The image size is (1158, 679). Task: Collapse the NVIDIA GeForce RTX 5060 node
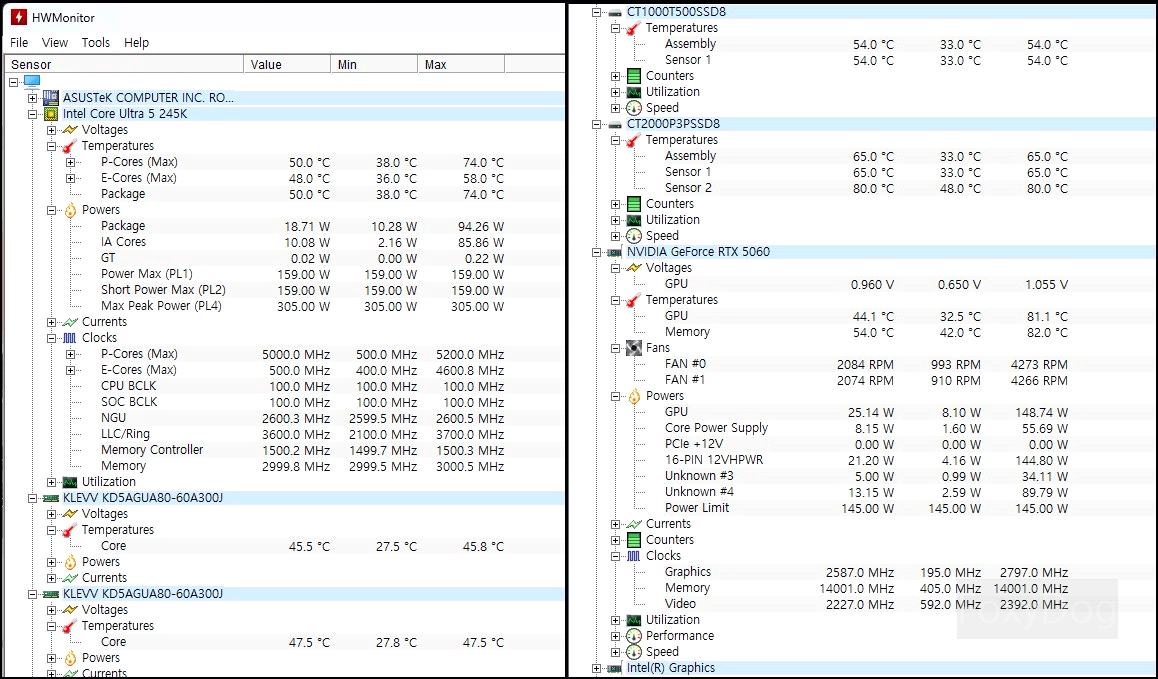597,253
